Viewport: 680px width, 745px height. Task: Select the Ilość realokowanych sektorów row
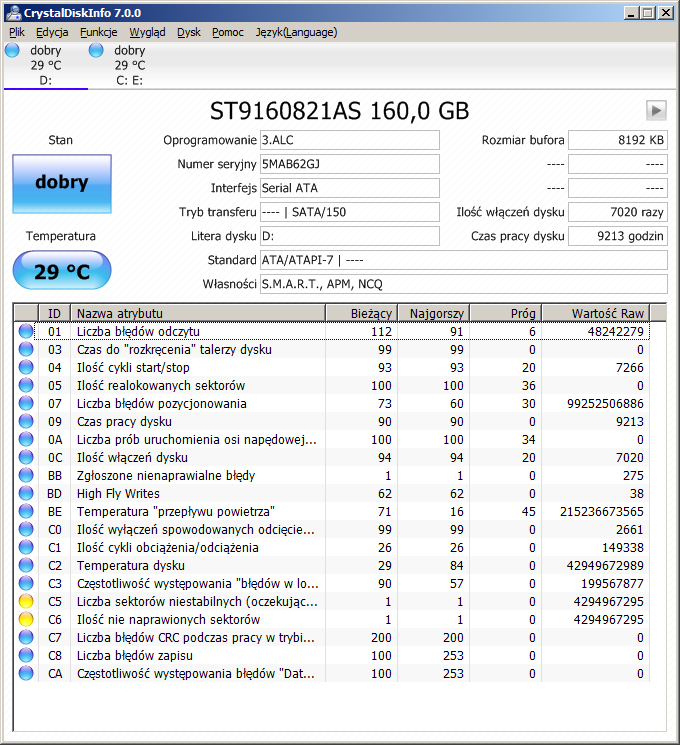332,385
